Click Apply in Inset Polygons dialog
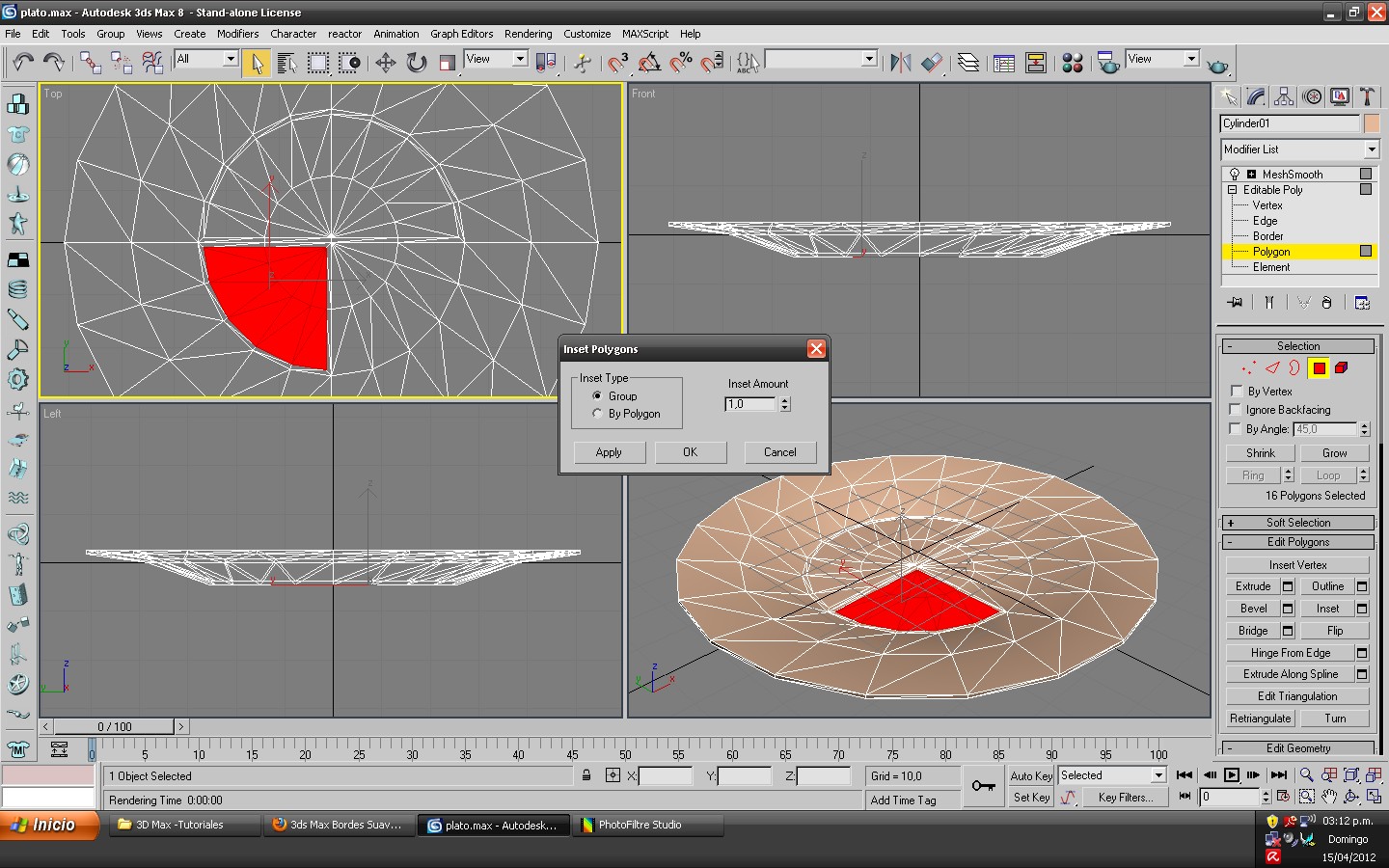This screenshot has width=1389, height=868. [x=609, y=452]
